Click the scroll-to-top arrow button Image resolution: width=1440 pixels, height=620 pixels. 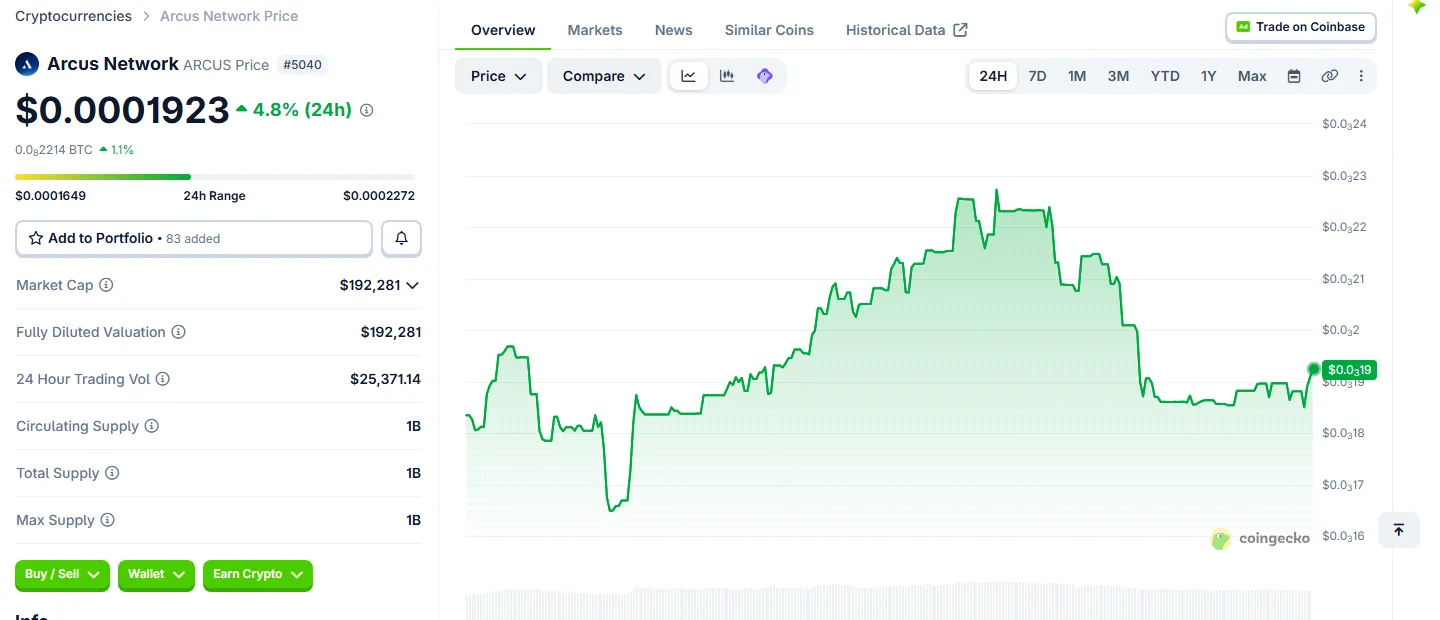pyautogui.click(x=1398, y=530)
